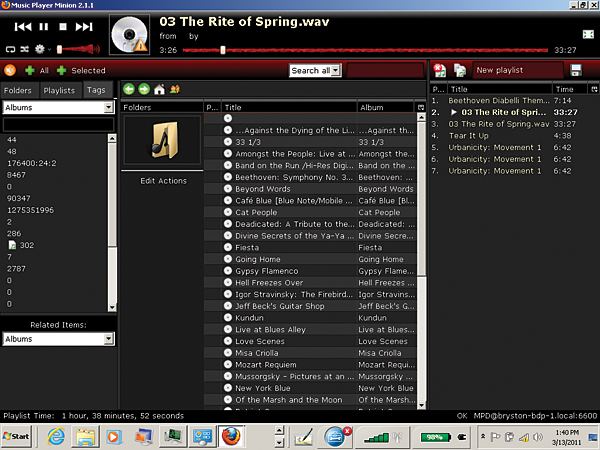Click the orange update library icon
600x450 pixels.
pos(10,70)
